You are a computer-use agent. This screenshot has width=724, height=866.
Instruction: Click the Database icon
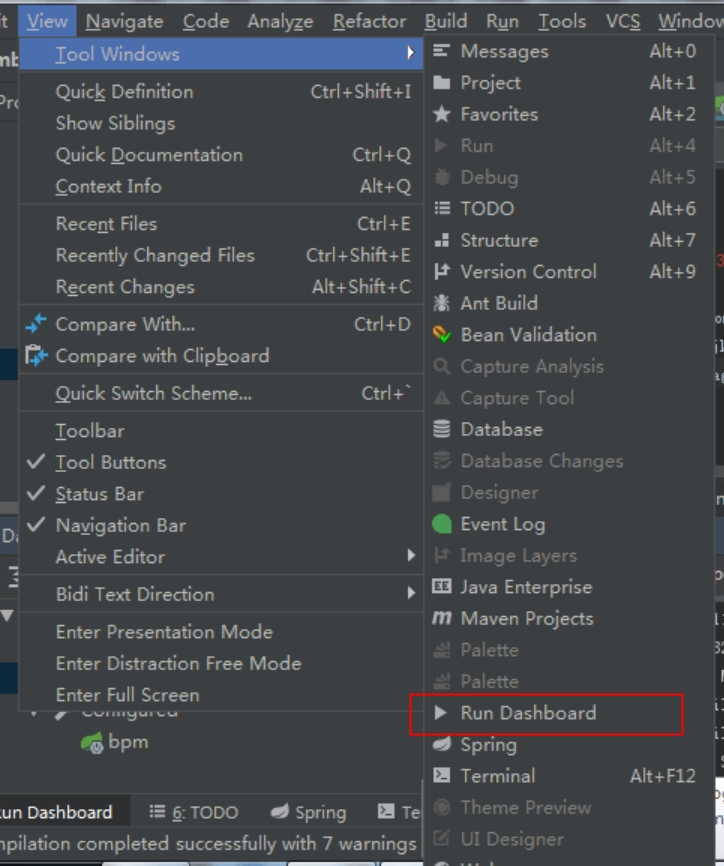(441, 429)
